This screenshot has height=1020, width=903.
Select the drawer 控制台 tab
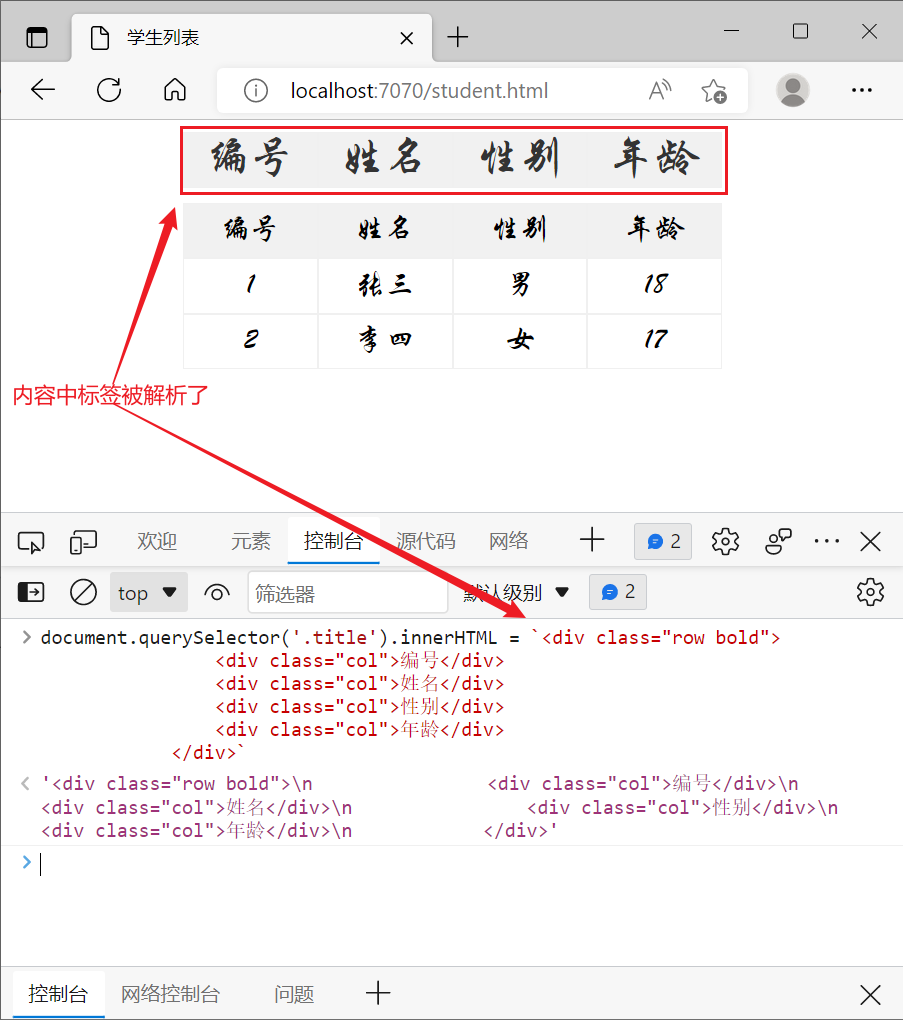(x=58, y=994)
